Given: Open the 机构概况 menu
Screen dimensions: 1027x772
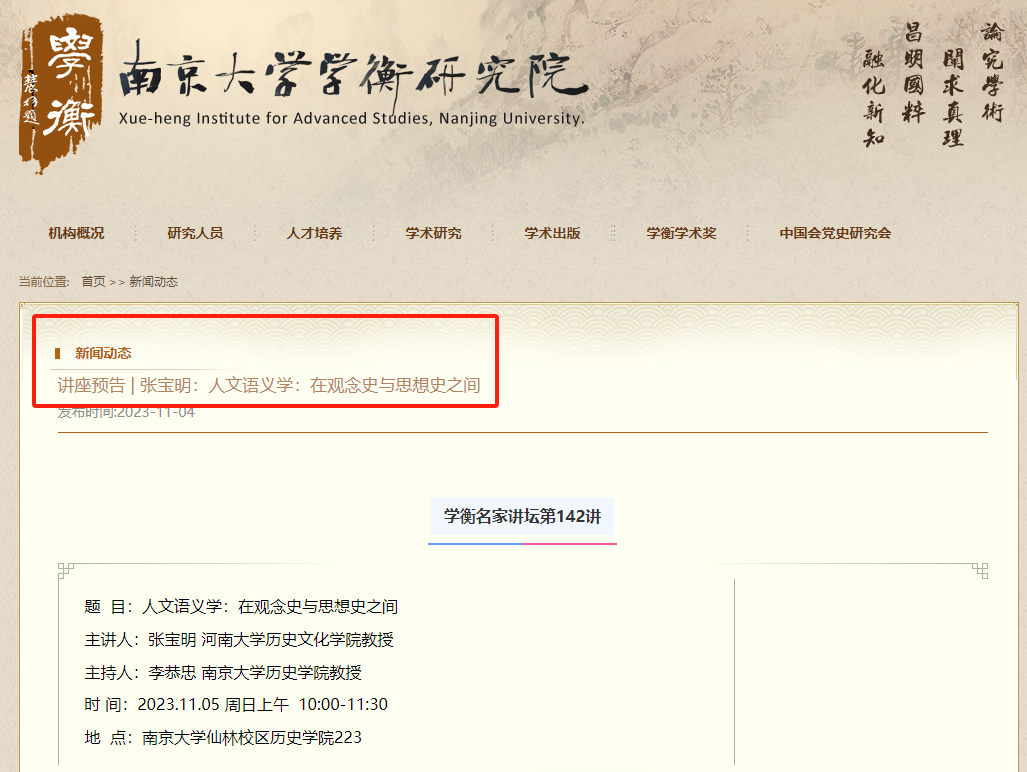Looking at the screenshot, I should click(x=76, y=233).
